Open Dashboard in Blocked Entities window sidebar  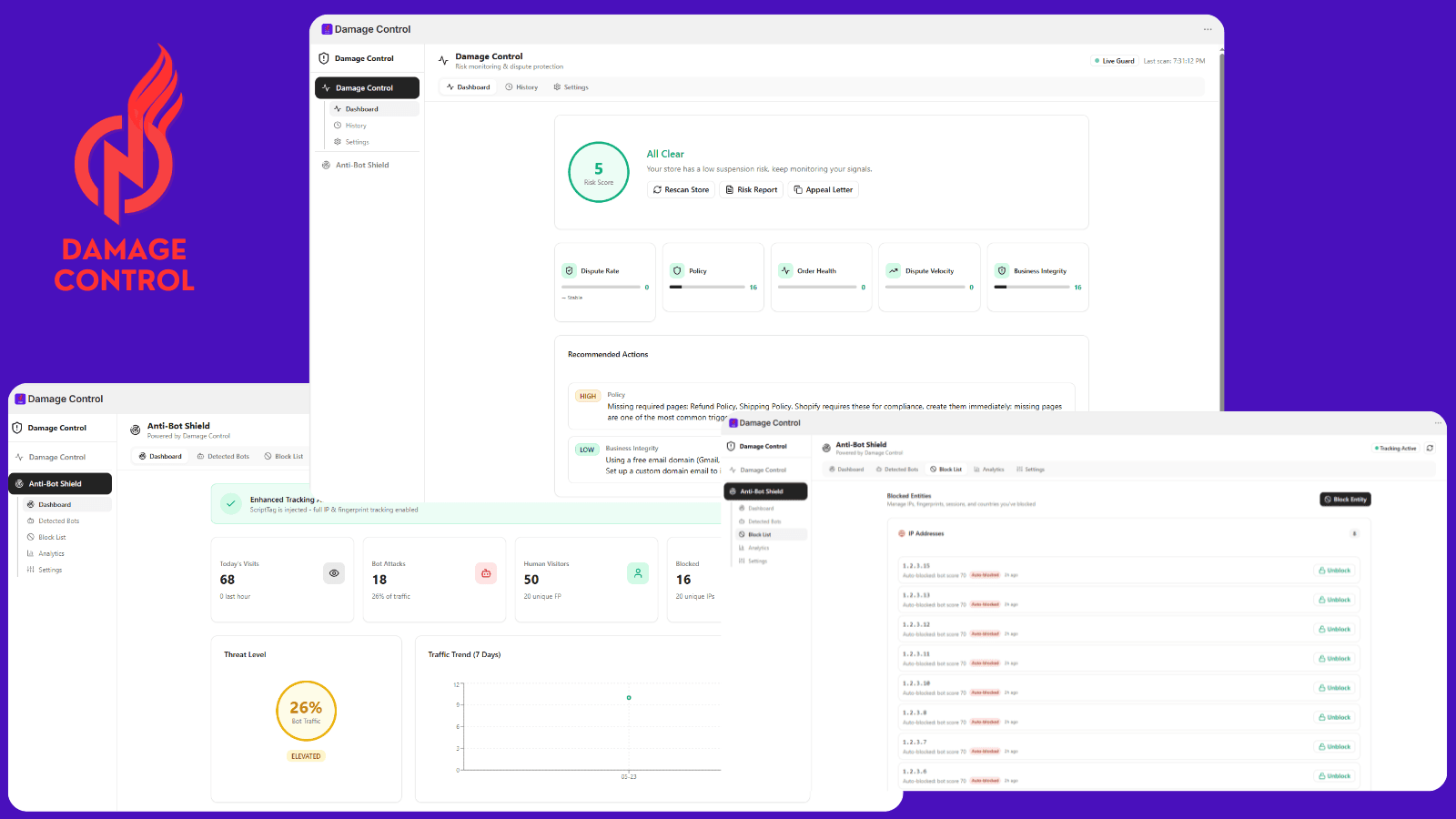[x=761, y=509]
